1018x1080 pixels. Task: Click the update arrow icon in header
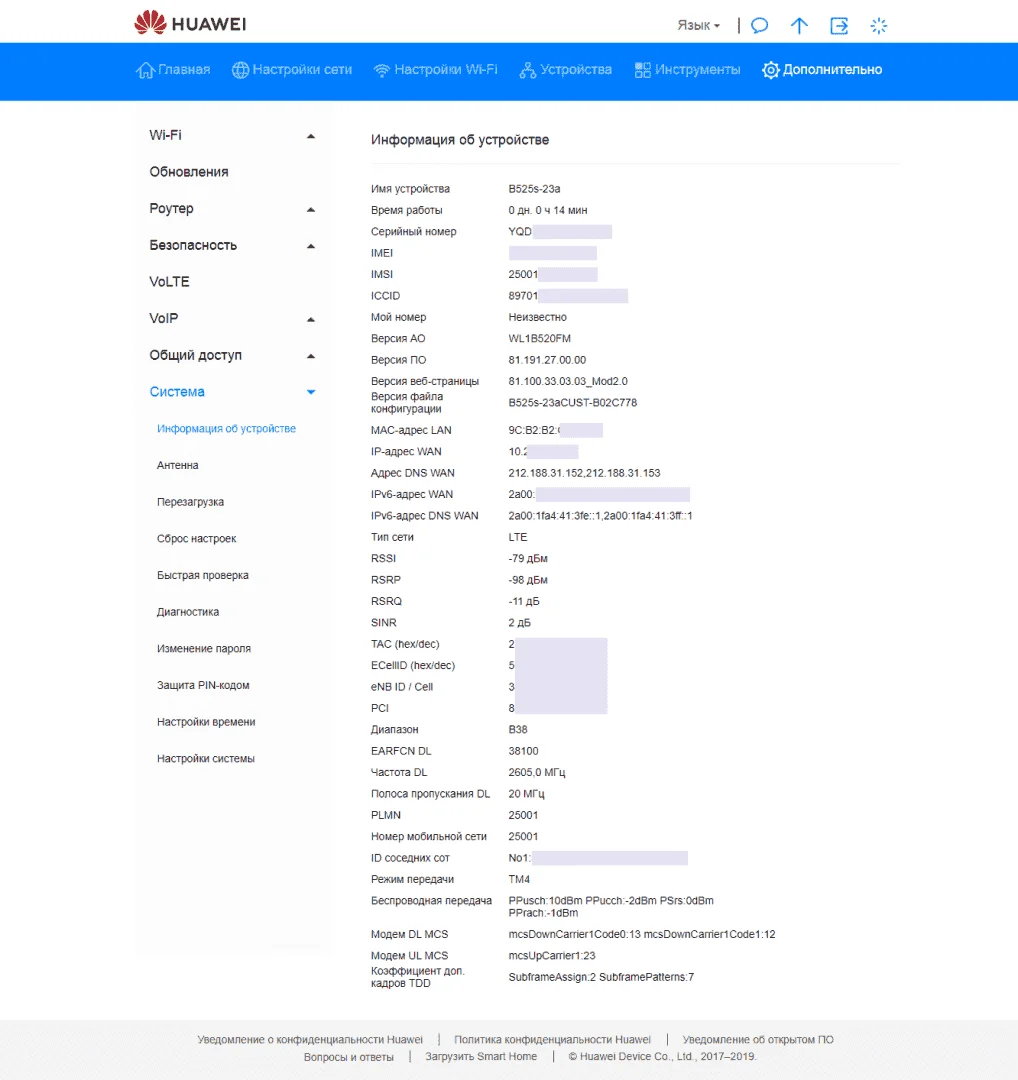point(799,26)
